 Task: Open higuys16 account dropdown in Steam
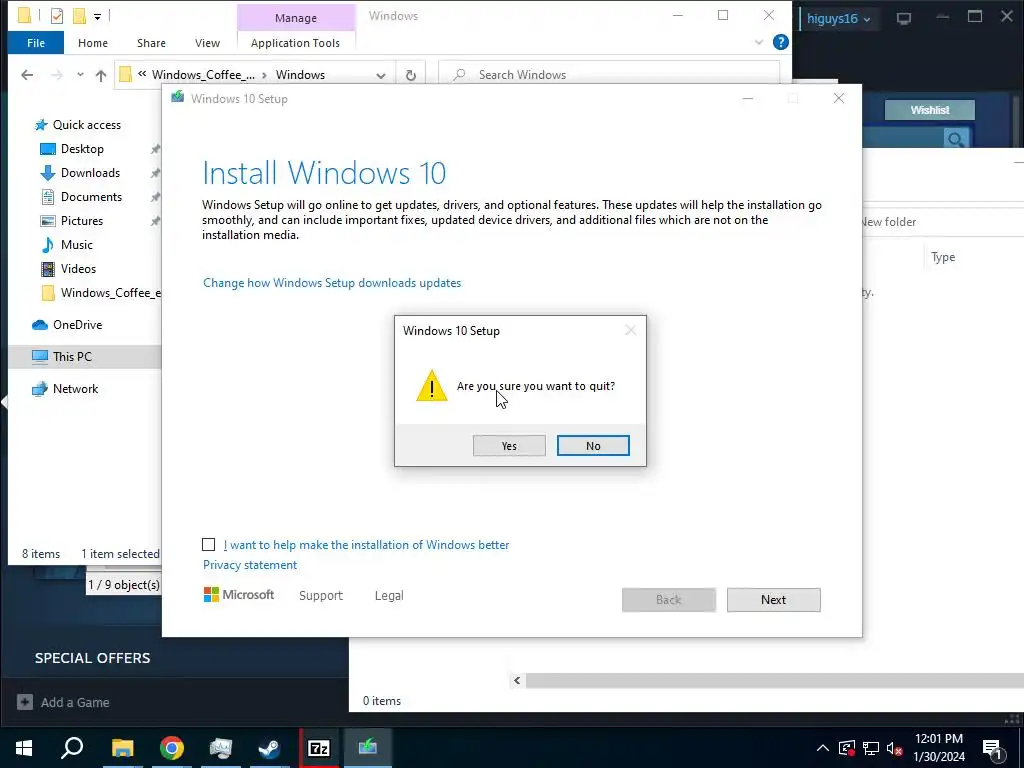pos(839,18)
